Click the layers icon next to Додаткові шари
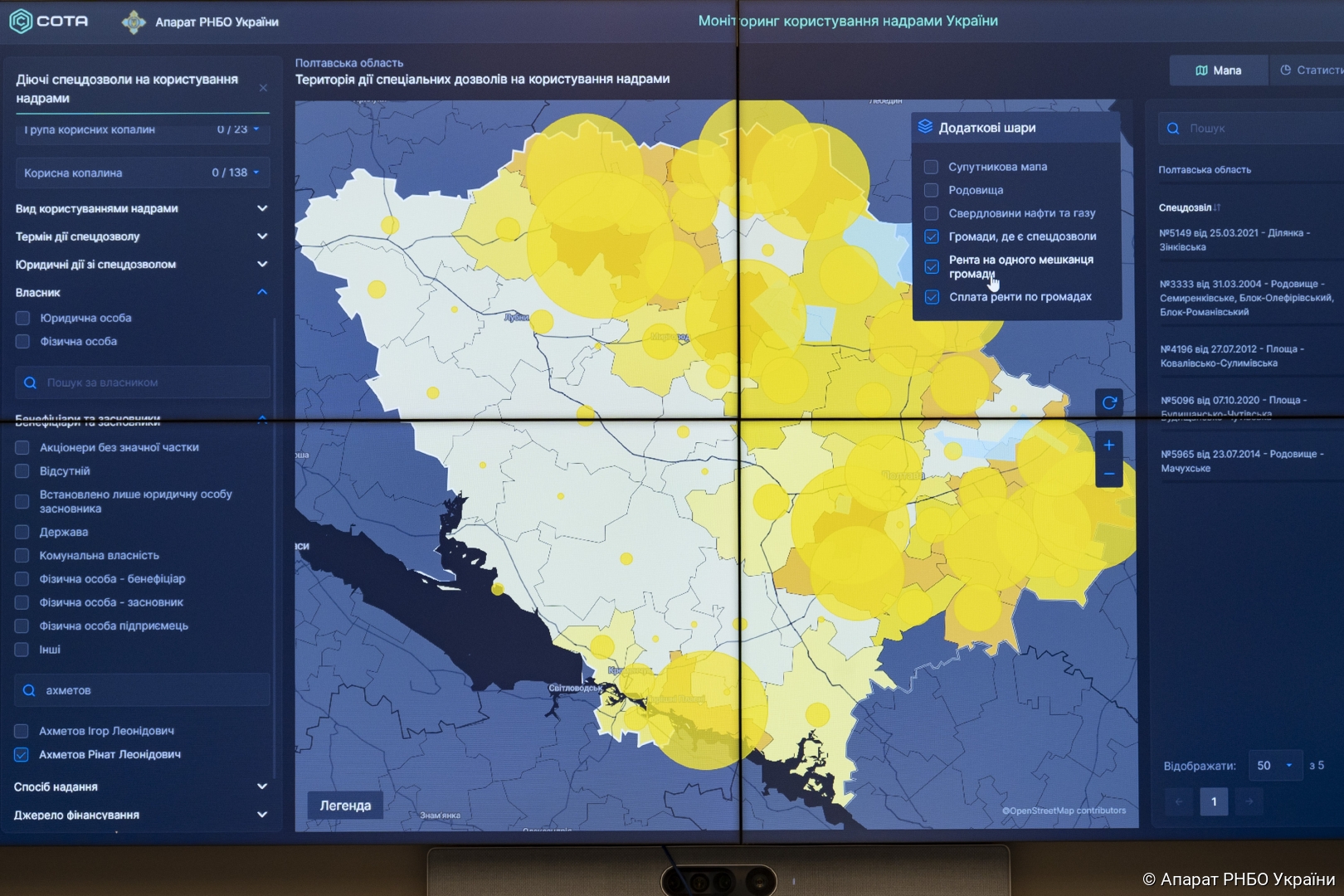This screenshot has height=896, width=1344. point(925,127)
